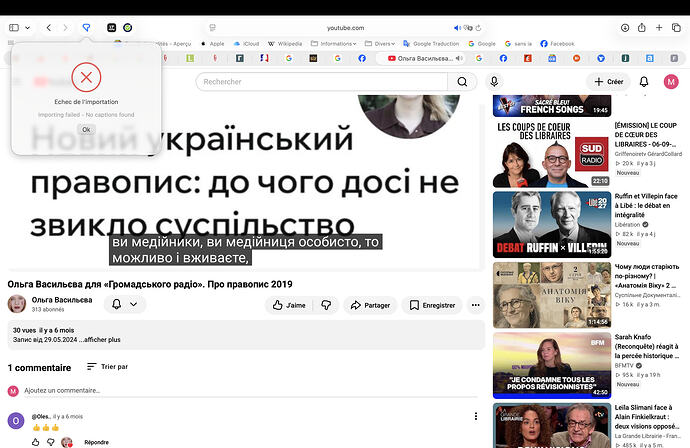Click the search magnifier button

(462, 81)
